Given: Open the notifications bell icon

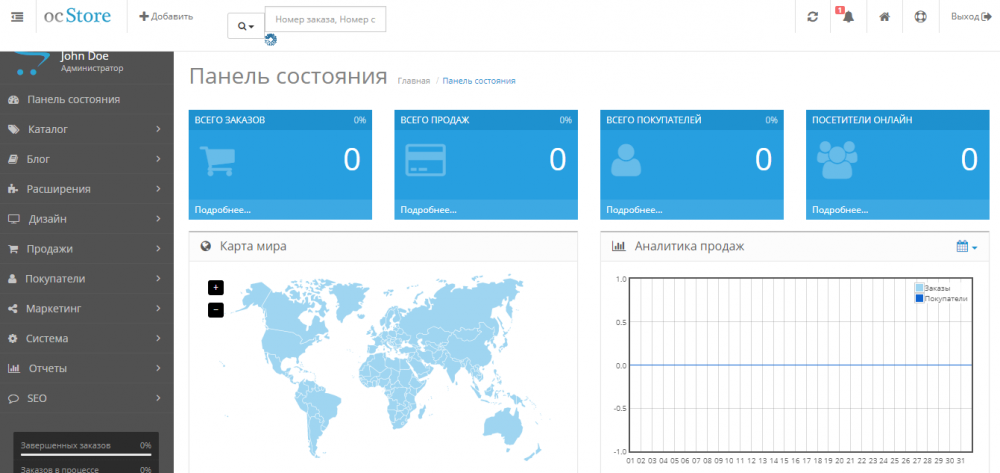Looking at the screenshot, I should coord(847,17).
